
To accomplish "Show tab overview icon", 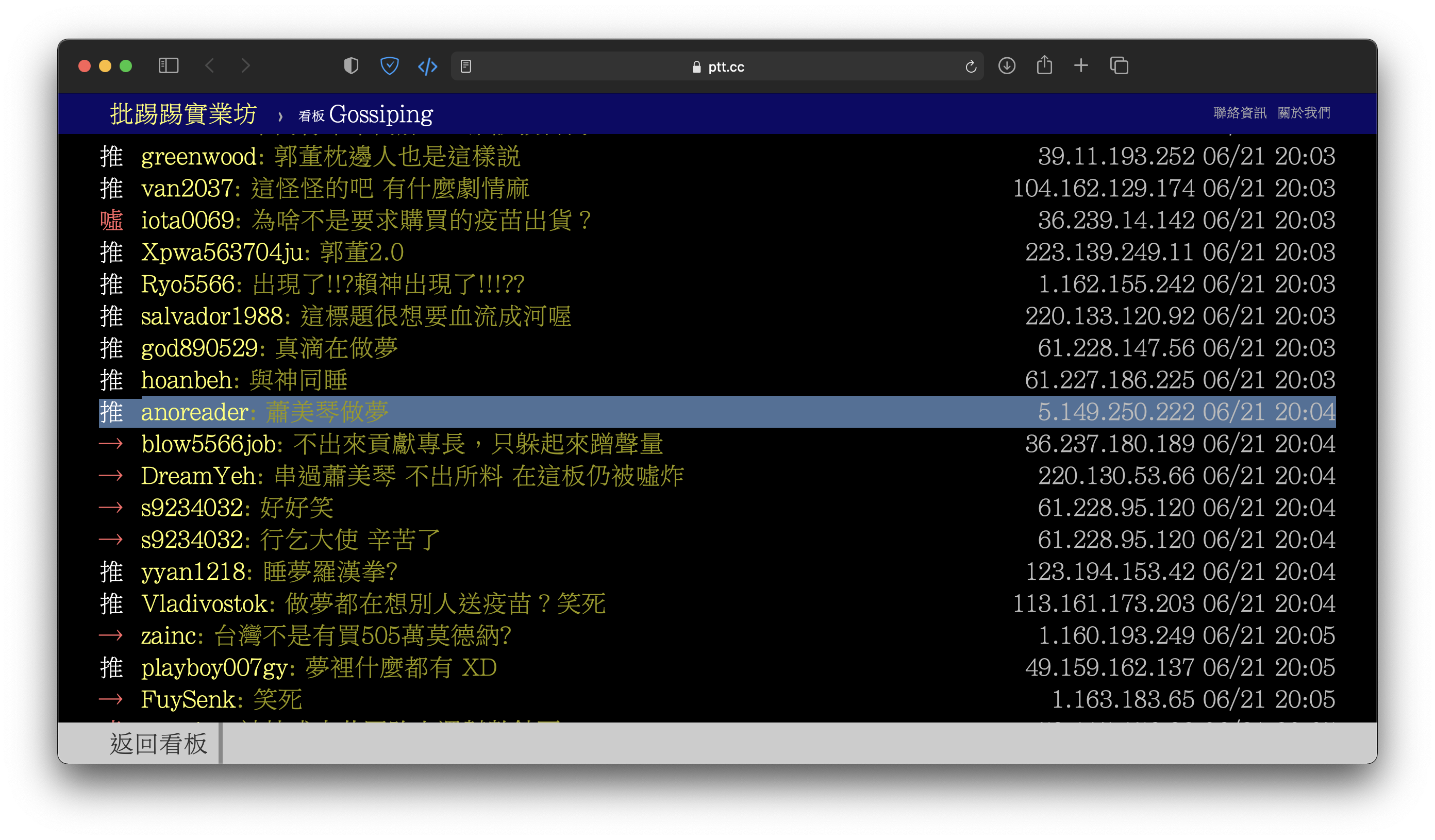I will point(1119,66).
